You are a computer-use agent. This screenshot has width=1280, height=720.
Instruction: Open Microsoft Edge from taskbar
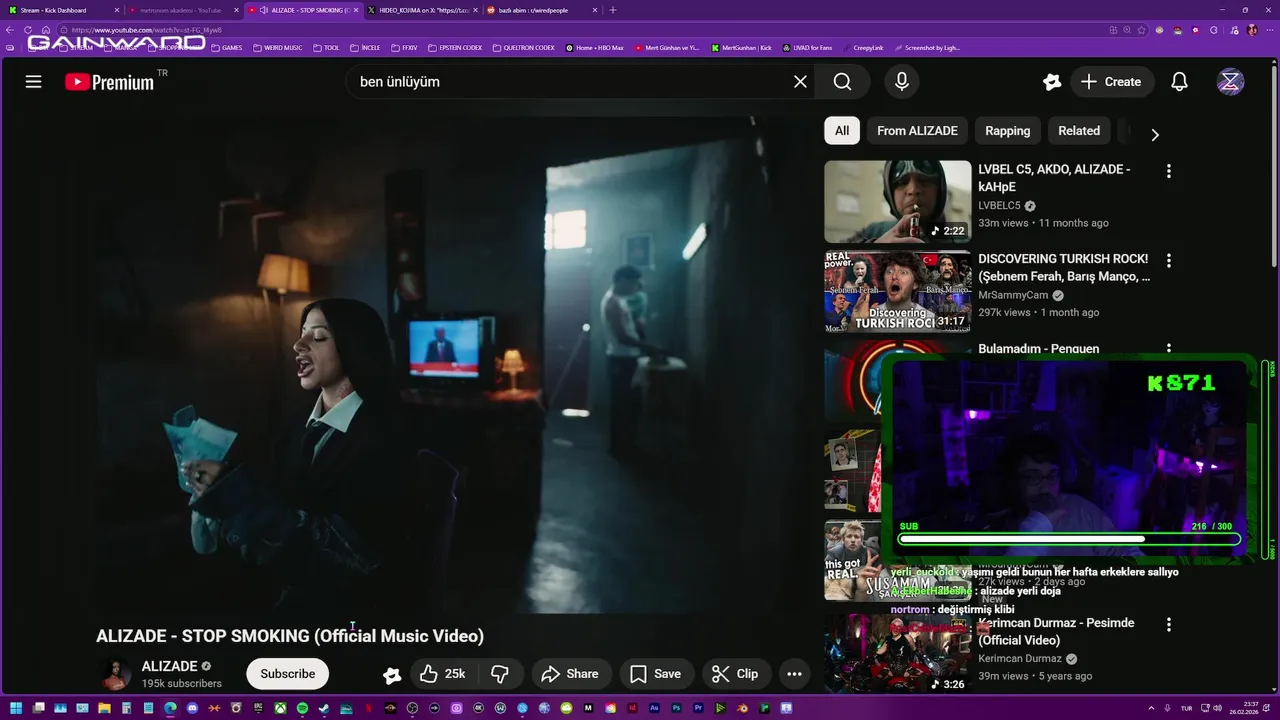point(170,708)
